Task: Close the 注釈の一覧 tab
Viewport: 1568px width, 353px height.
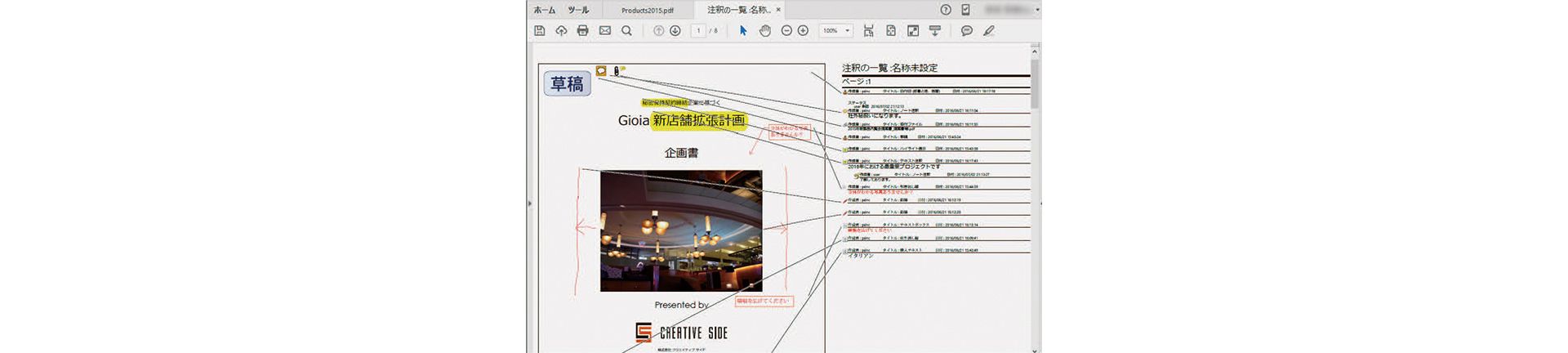Action: 778,10
